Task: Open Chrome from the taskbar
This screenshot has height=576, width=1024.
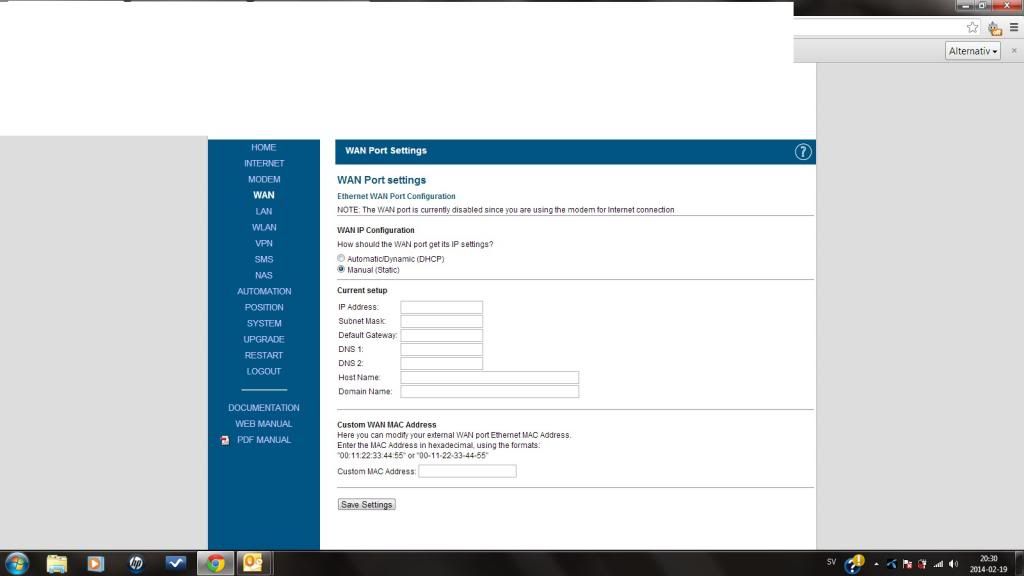Action: 215,563
